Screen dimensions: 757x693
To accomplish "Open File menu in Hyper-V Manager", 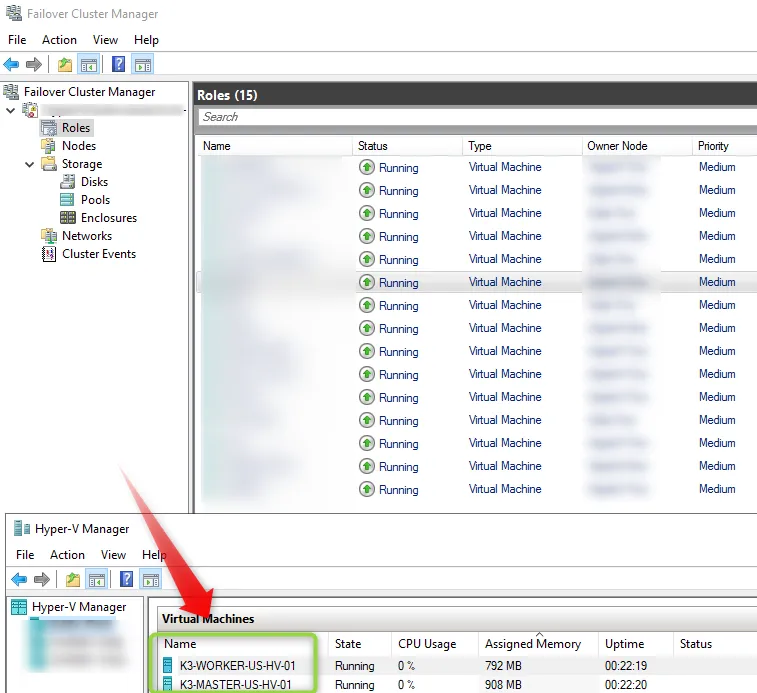I will coord(25,554).
